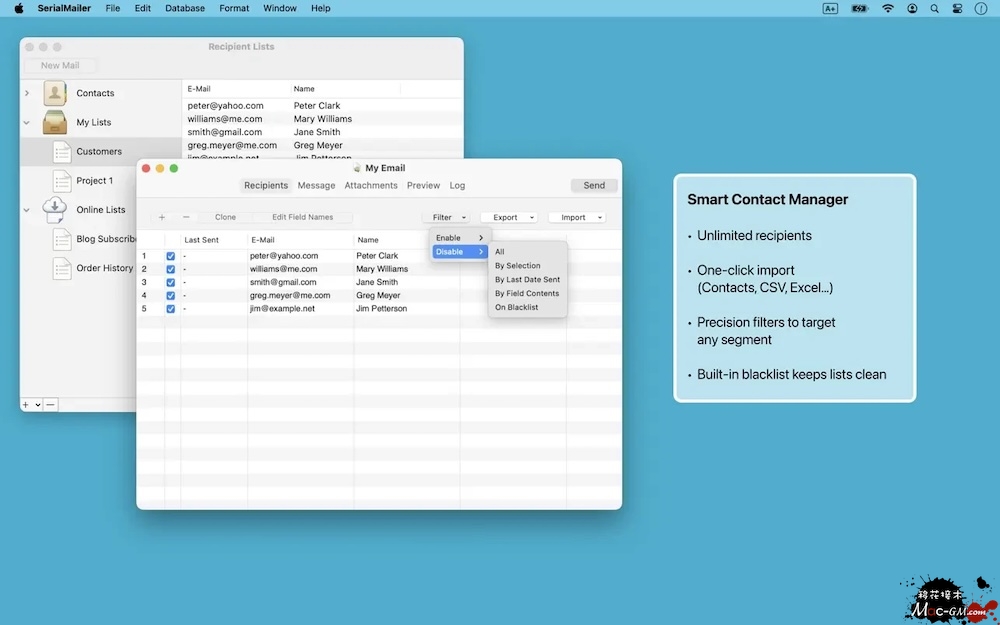Select the Customers list icon
The image size is (1000, 625).
61,152
